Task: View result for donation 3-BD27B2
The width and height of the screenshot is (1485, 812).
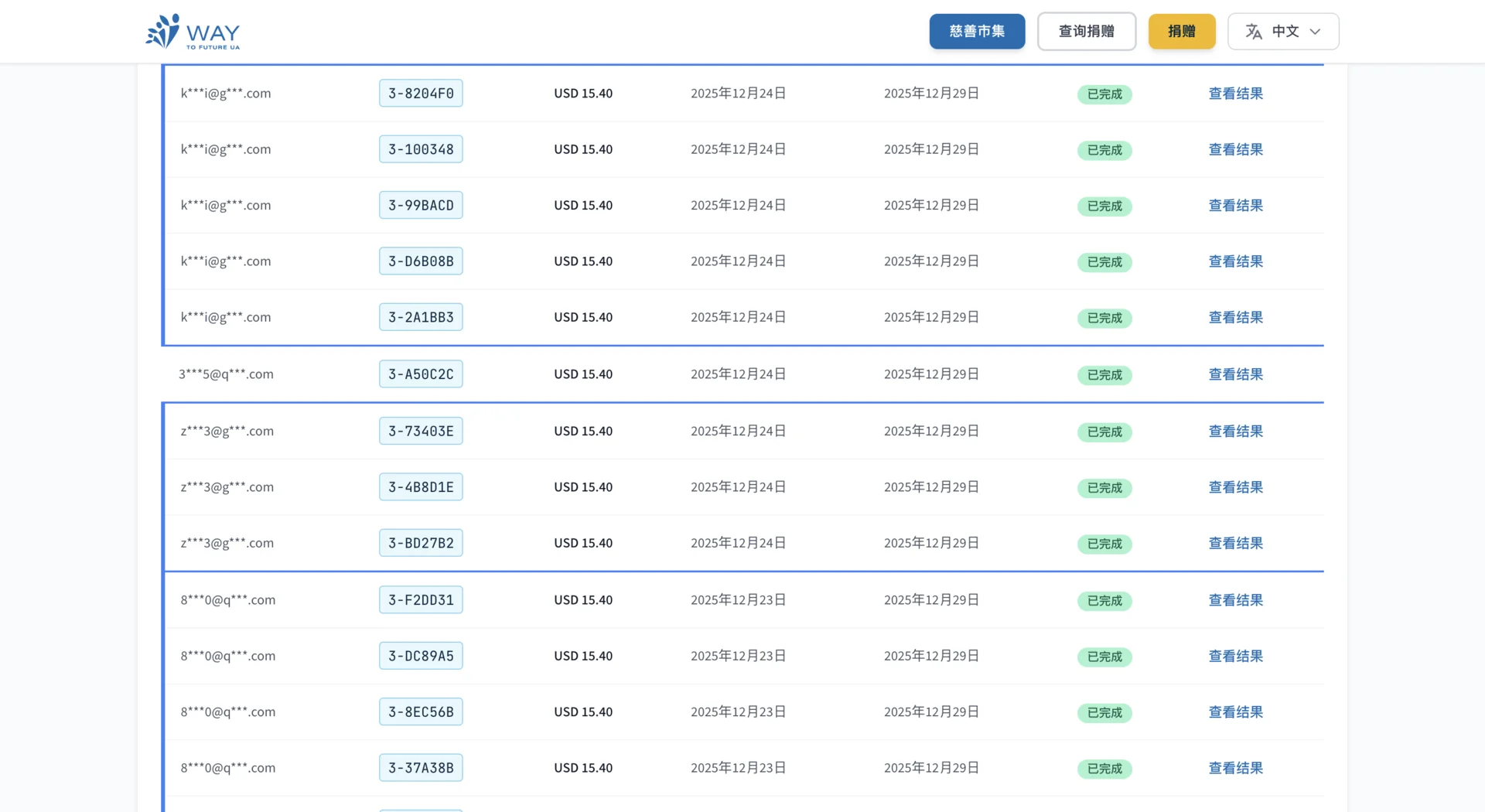Action: (x=1235, y=543)
